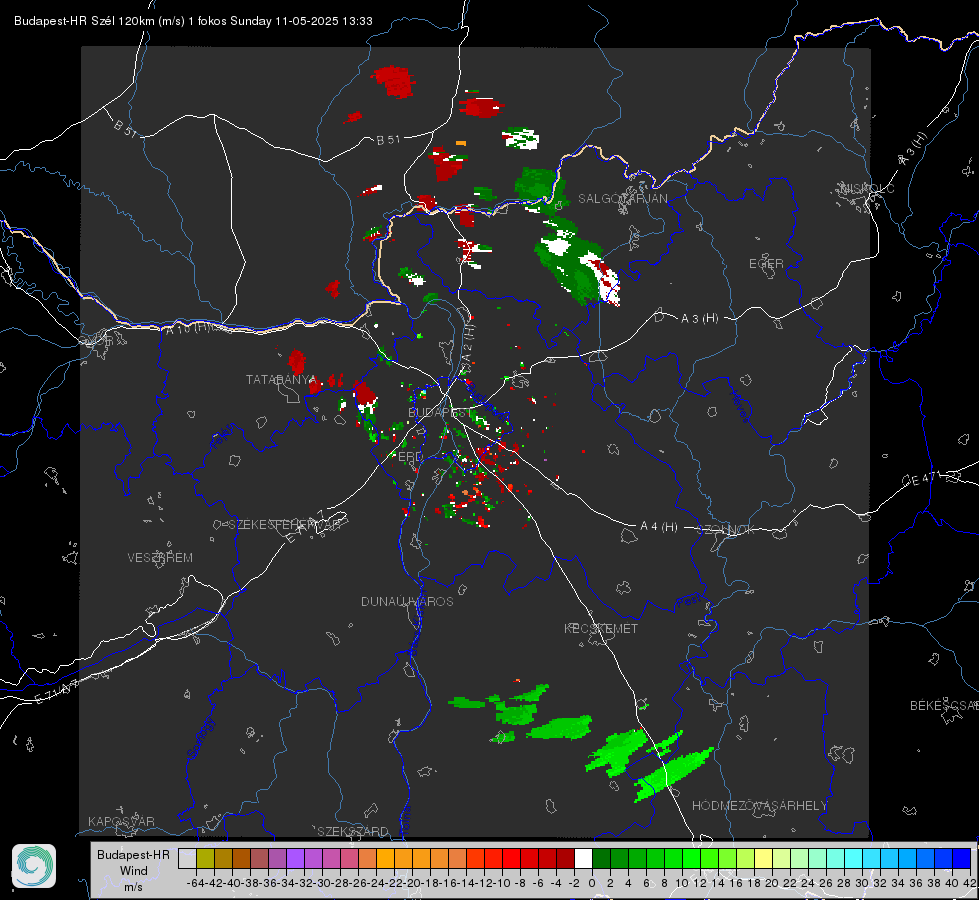Click the MISKOLC city label
The width and height of the screenshot is (979, 900).
[x=867, y=188]
